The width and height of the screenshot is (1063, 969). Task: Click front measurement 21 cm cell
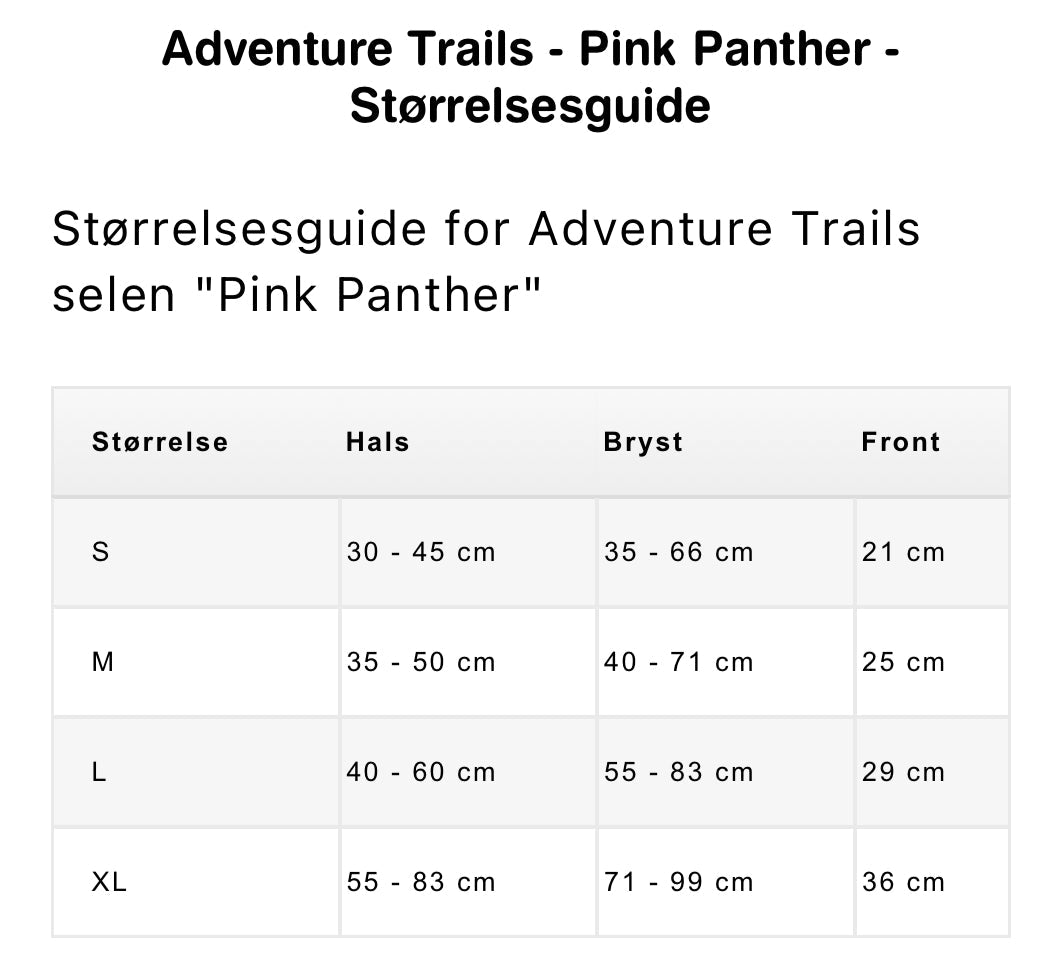tap(903, 552)
